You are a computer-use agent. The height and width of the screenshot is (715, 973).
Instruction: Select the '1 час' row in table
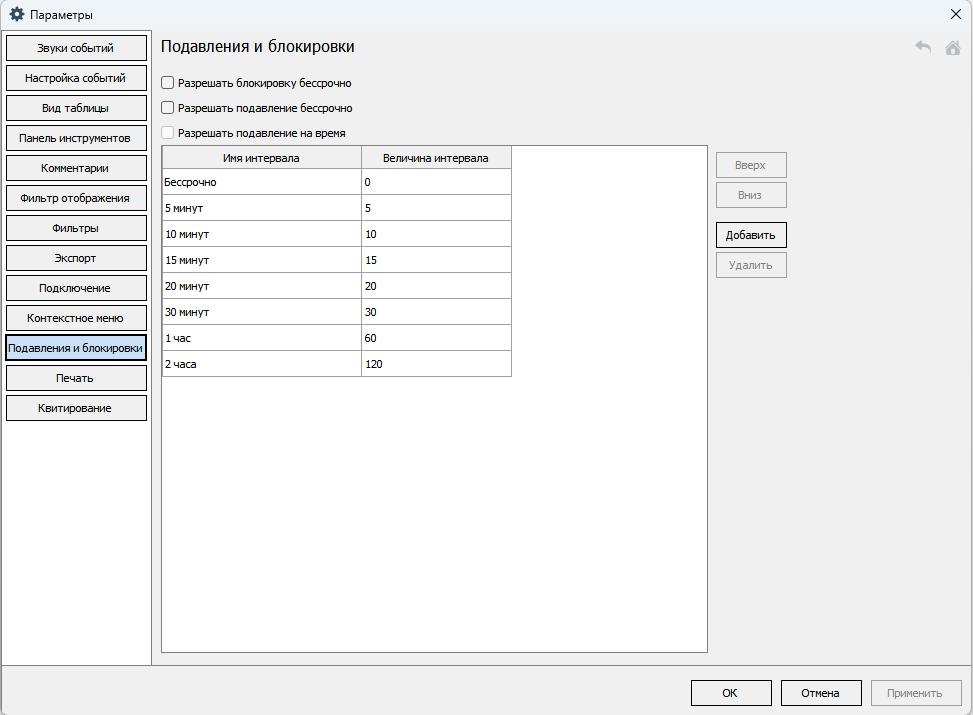pyautogui.click(x=261, y=338)
